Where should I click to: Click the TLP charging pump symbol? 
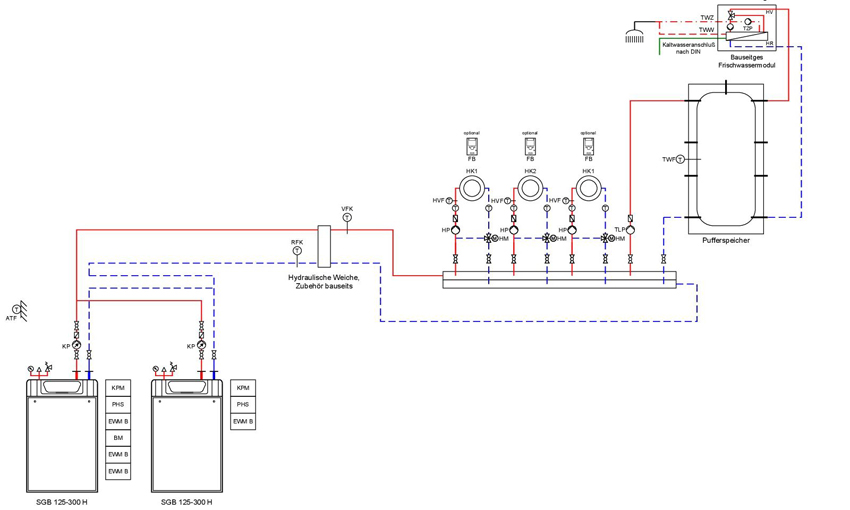[x=630, y=230]
